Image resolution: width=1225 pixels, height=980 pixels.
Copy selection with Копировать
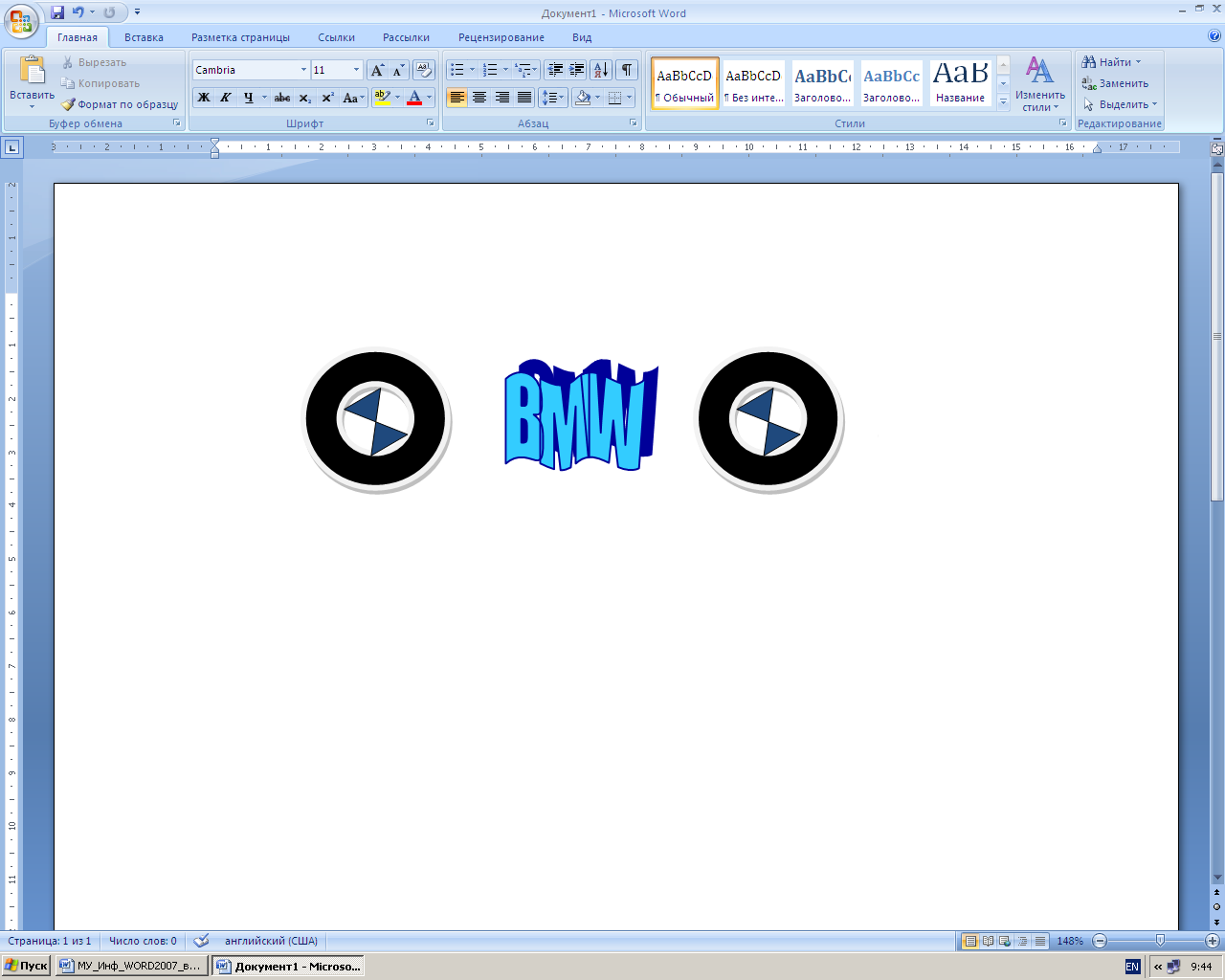pyautogui.click(x=100, y=83)
